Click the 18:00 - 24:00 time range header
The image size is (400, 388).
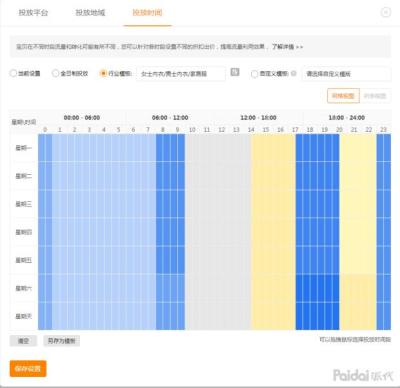tap(347, 118)
